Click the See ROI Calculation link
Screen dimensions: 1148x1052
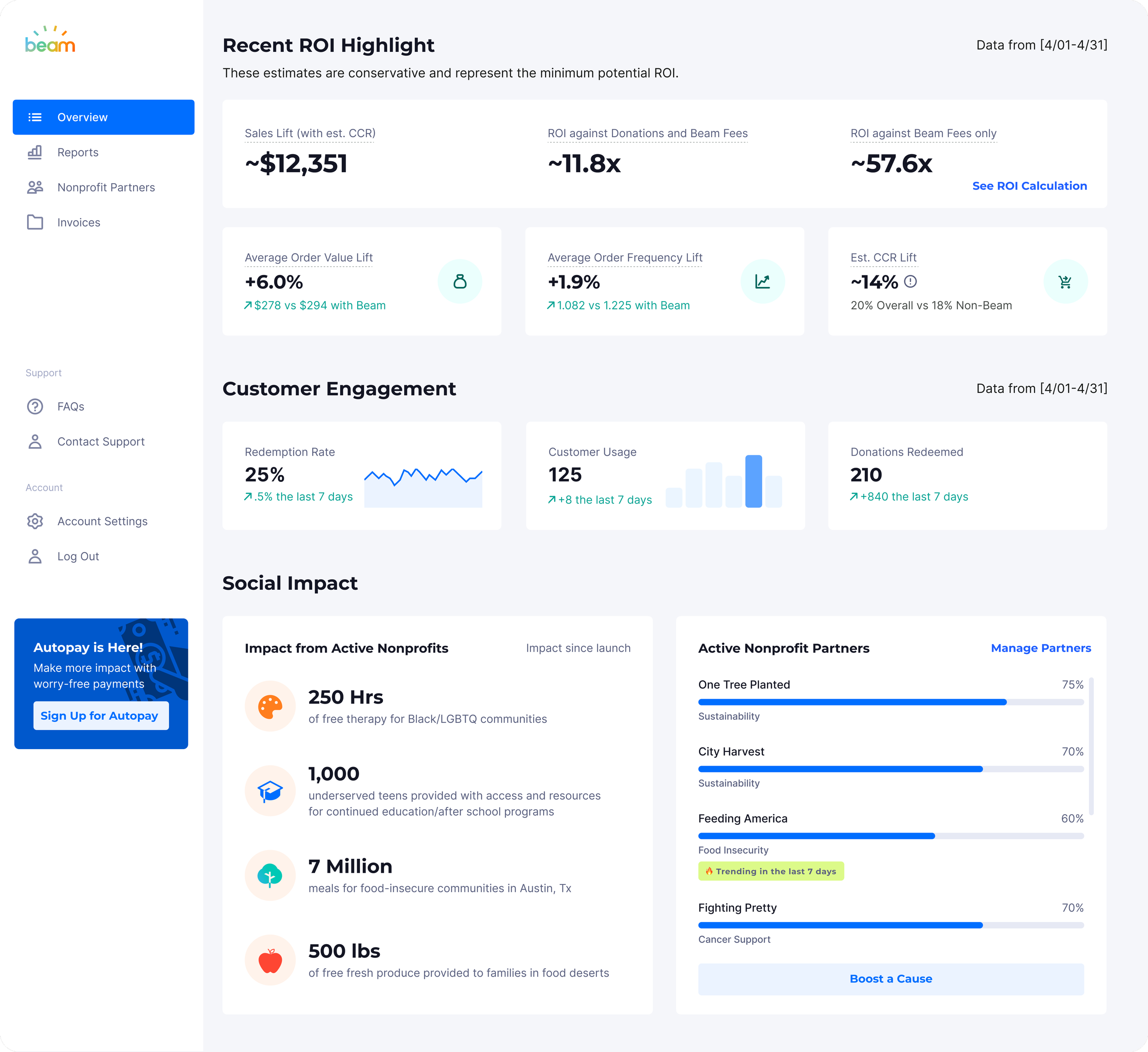tap(1029, 185)
